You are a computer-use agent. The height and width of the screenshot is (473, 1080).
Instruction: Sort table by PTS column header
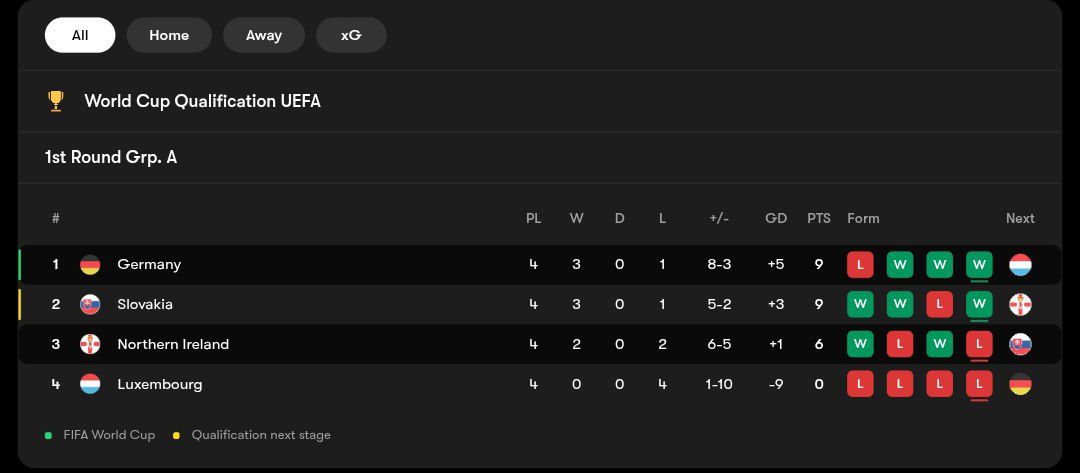pyautogui.click(x=818, y=218)
